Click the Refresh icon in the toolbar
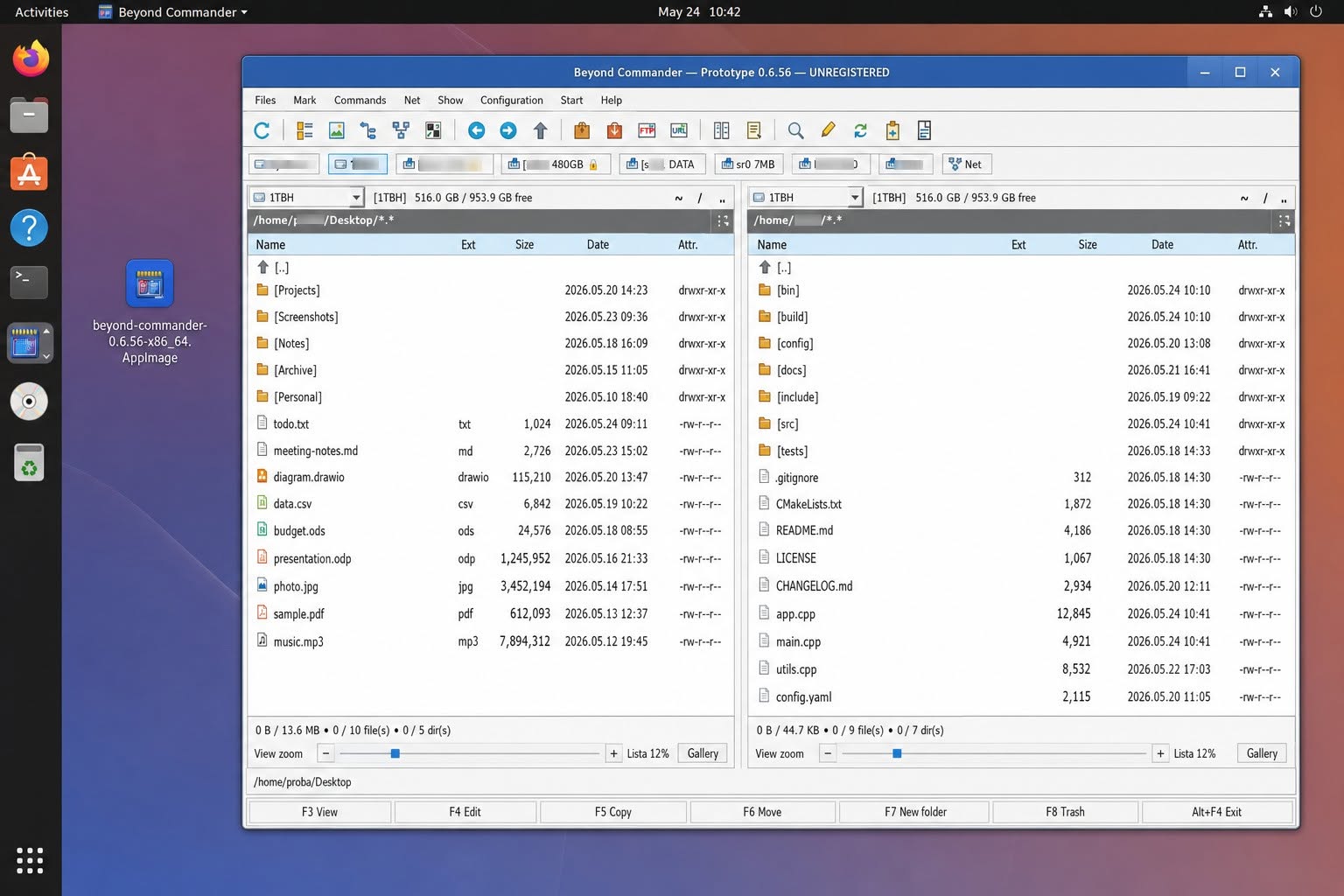1344x896 pixels. pos(262,131)
